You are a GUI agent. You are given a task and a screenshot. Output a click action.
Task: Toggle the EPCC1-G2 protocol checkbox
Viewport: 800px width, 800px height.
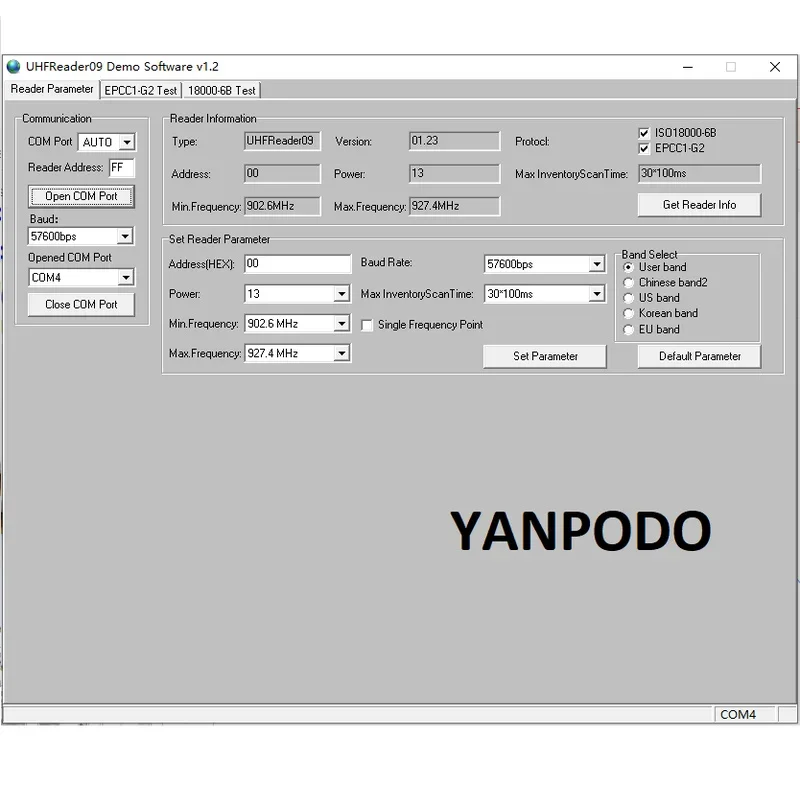(x=644, y=148)
